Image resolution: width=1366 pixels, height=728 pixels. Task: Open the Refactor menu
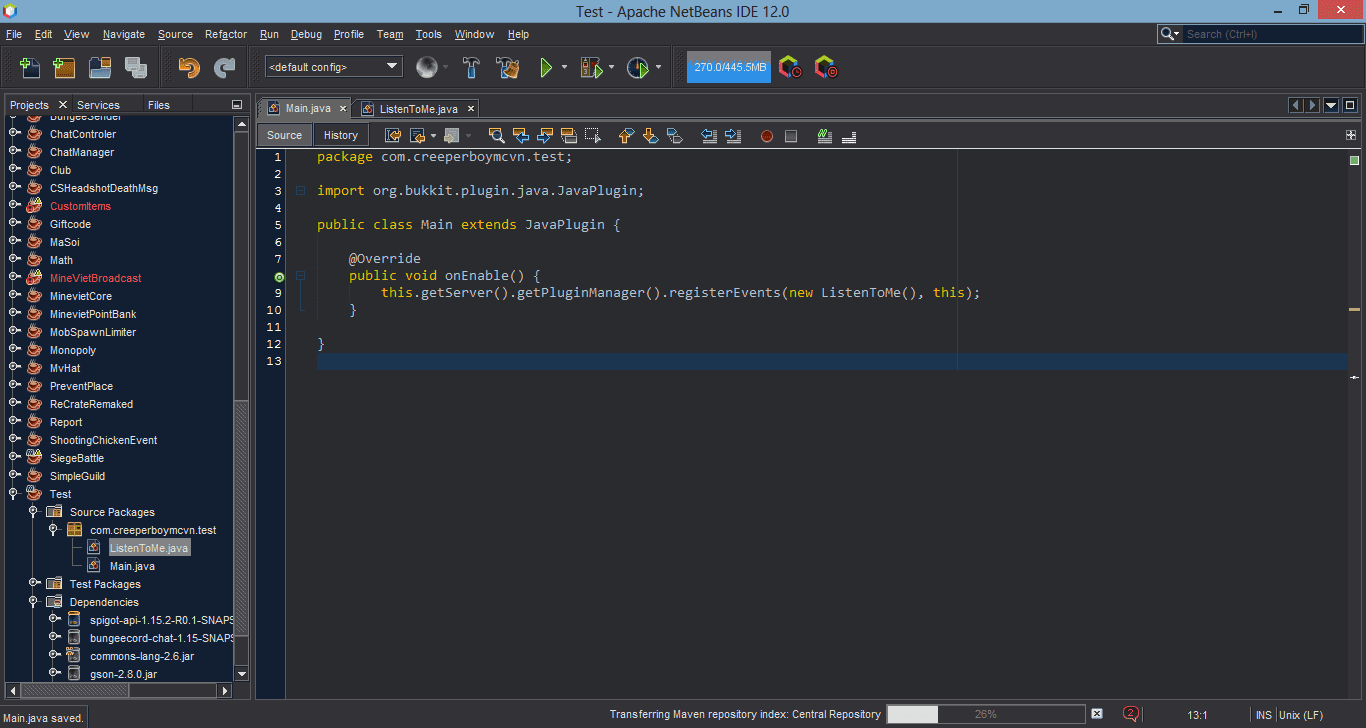(x=225, y=34)
